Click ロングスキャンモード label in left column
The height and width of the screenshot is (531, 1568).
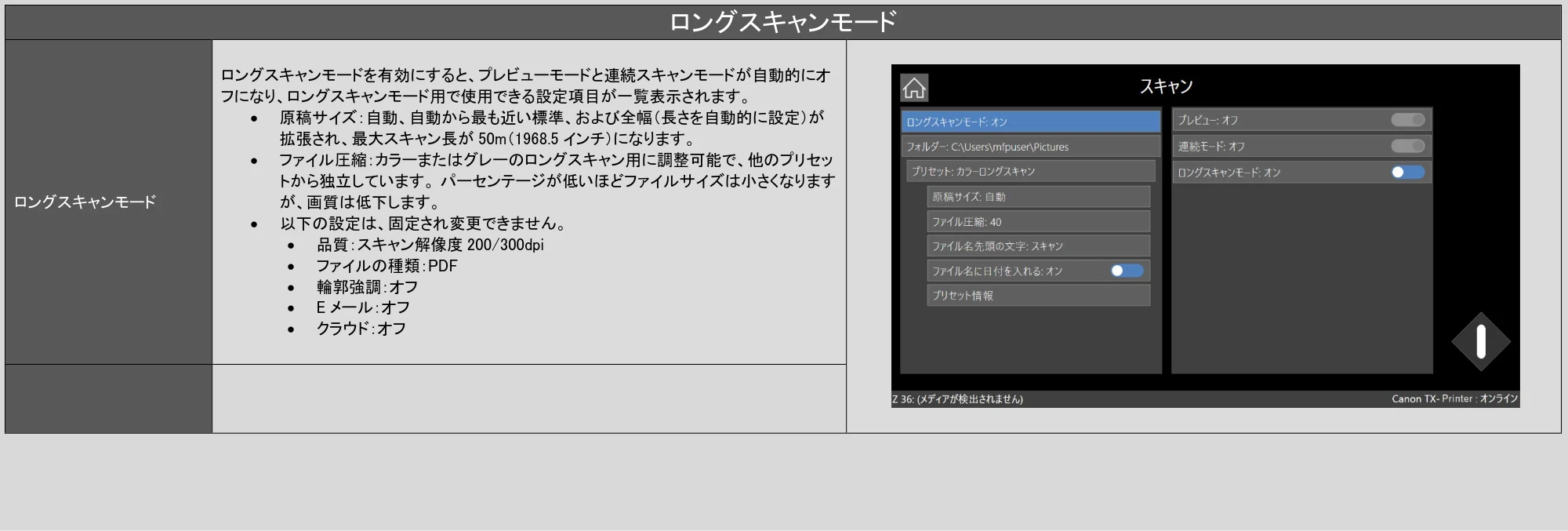[85, 202]
